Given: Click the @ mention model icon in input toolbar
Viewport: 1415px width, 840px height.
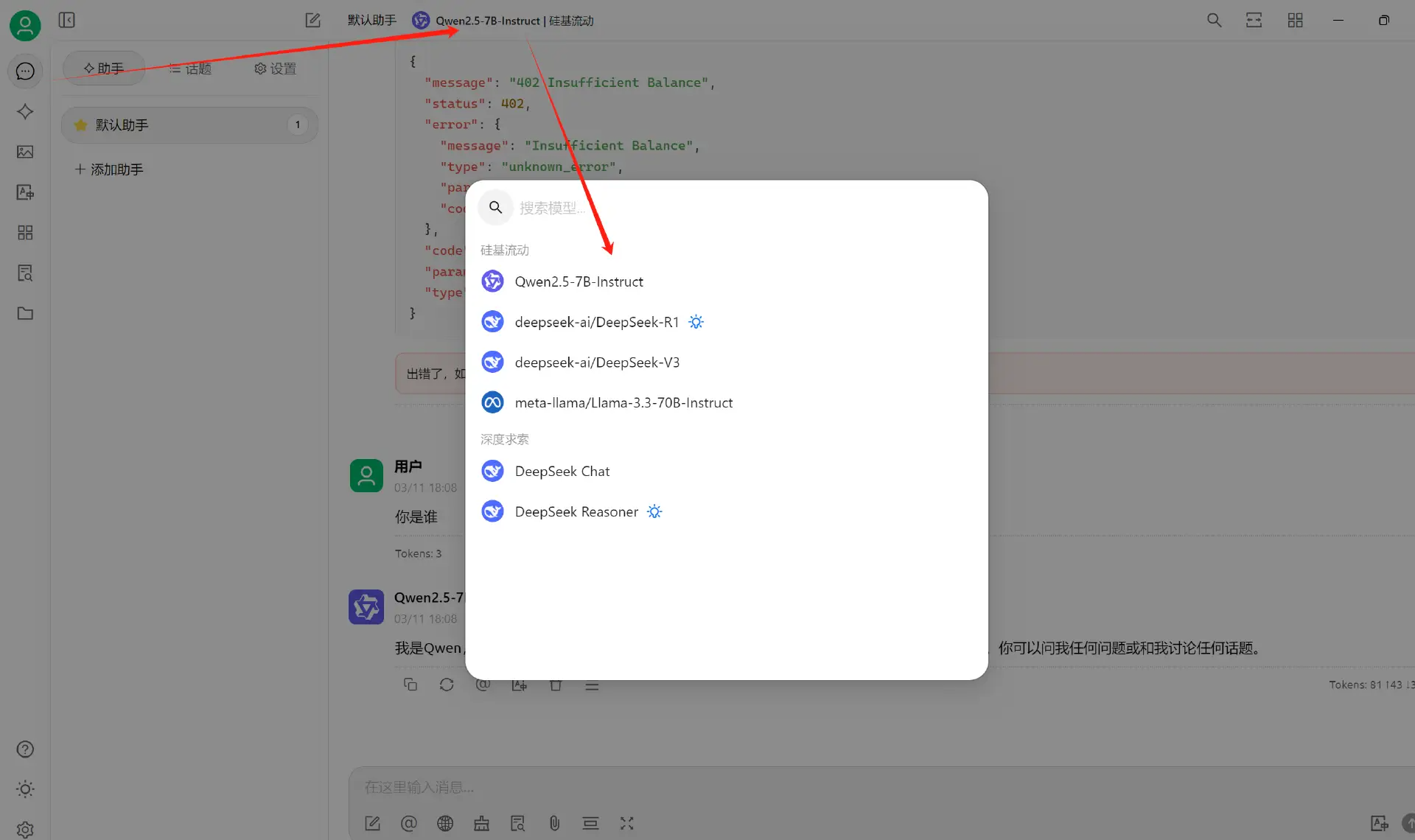Looking at the screenshot, I should [408, 823].
